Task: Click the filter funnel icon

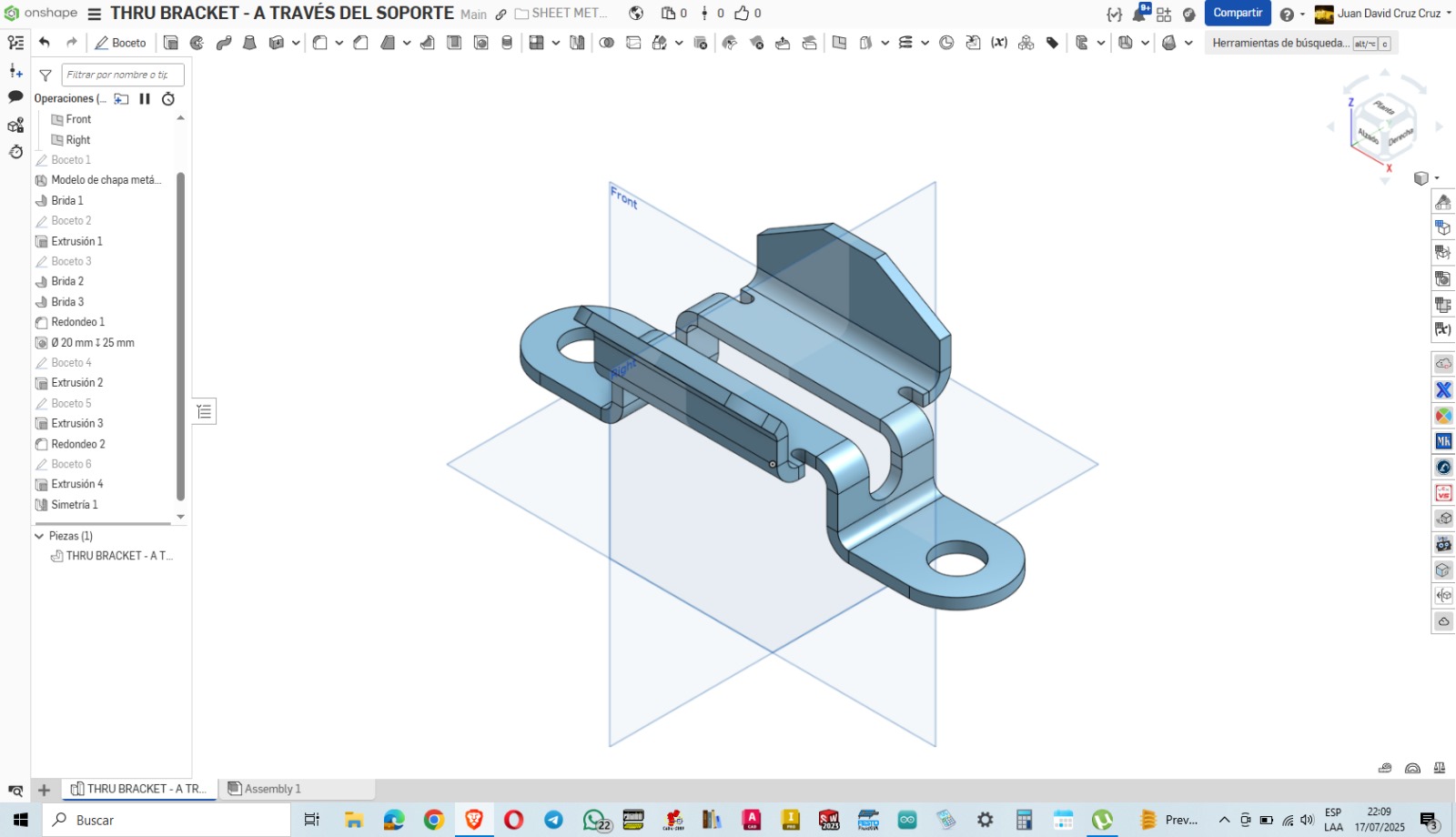Action: click(x=45, y=76)
